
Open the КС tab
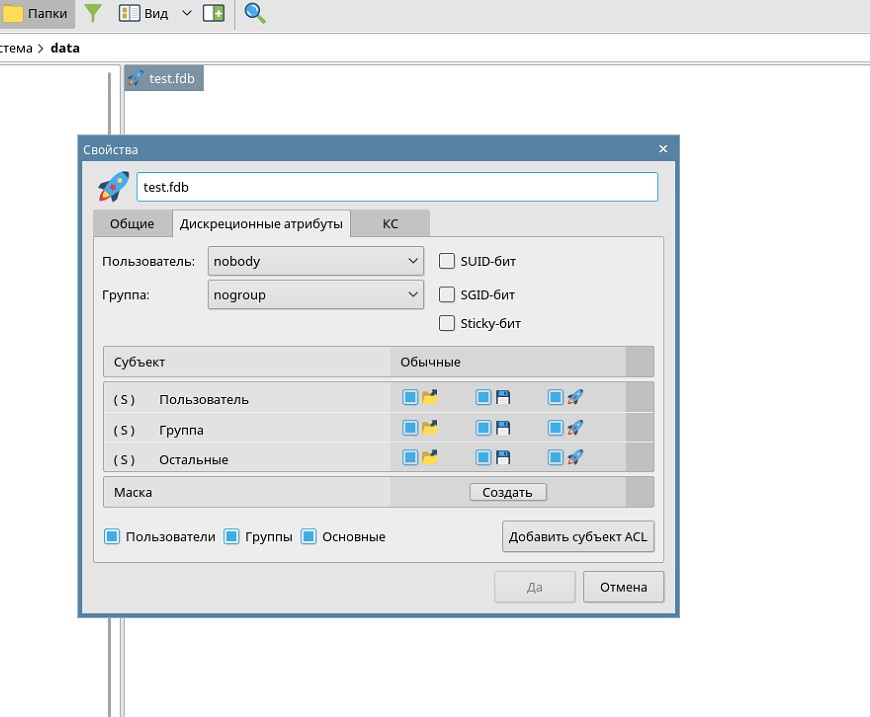[390, 224]
